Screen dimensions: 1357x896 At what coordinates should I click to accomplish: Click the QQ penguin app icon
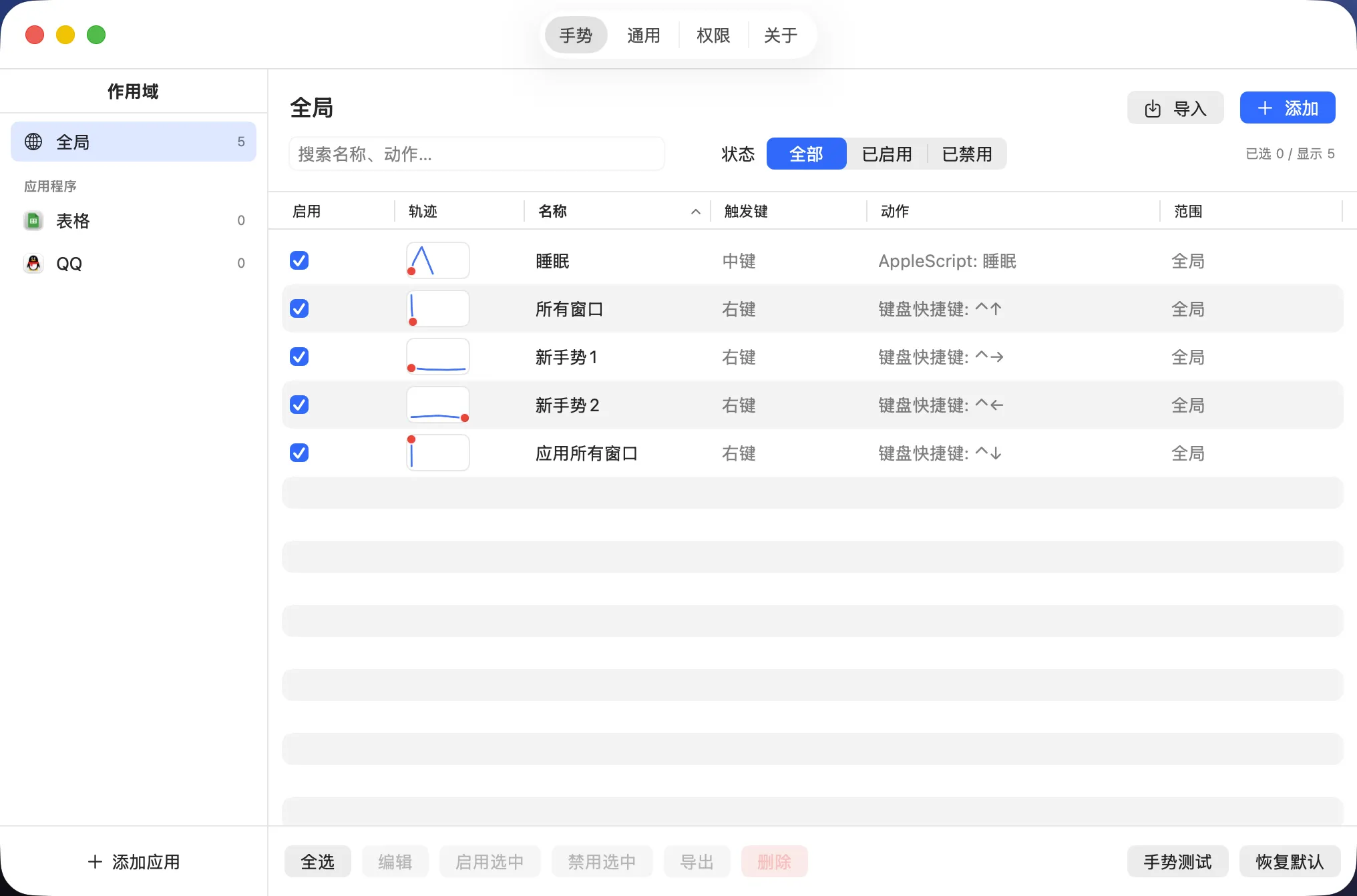(33, 263)
